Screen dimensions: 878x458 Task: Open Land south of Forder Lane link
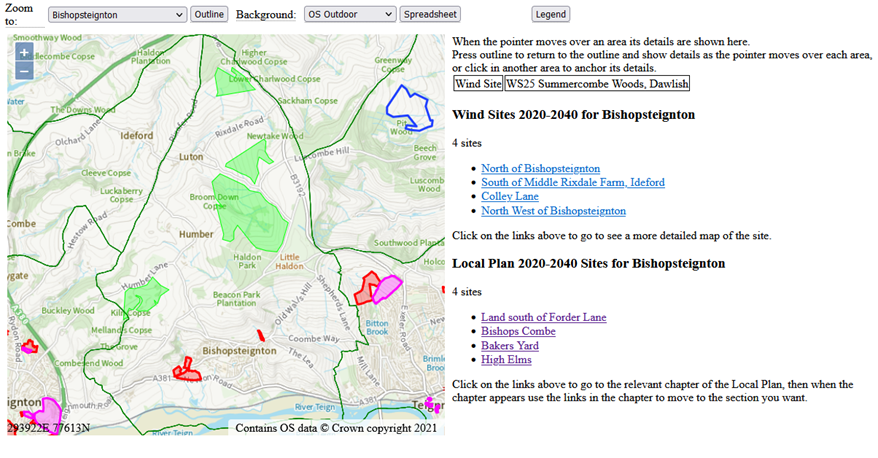coord(543,318)
